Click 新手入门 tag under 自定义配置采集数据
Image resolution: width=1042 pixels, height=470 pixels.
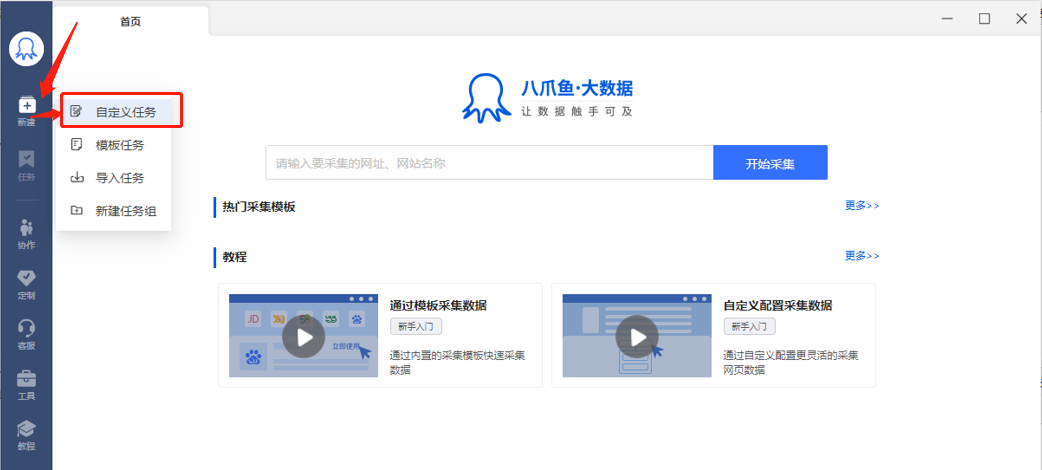750,326
